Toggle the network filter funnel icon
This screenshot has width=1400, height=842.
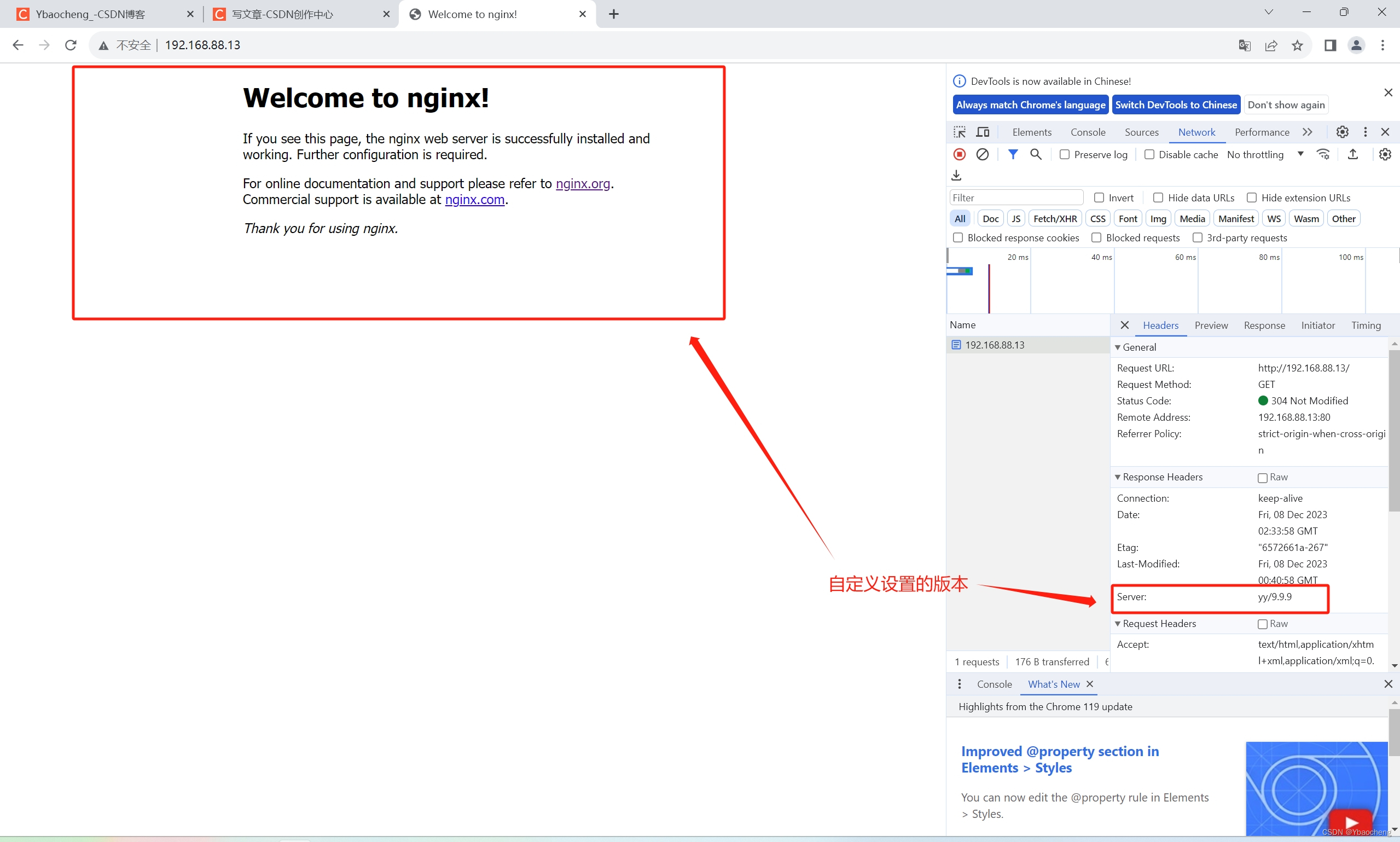(x=1013, y=154)
